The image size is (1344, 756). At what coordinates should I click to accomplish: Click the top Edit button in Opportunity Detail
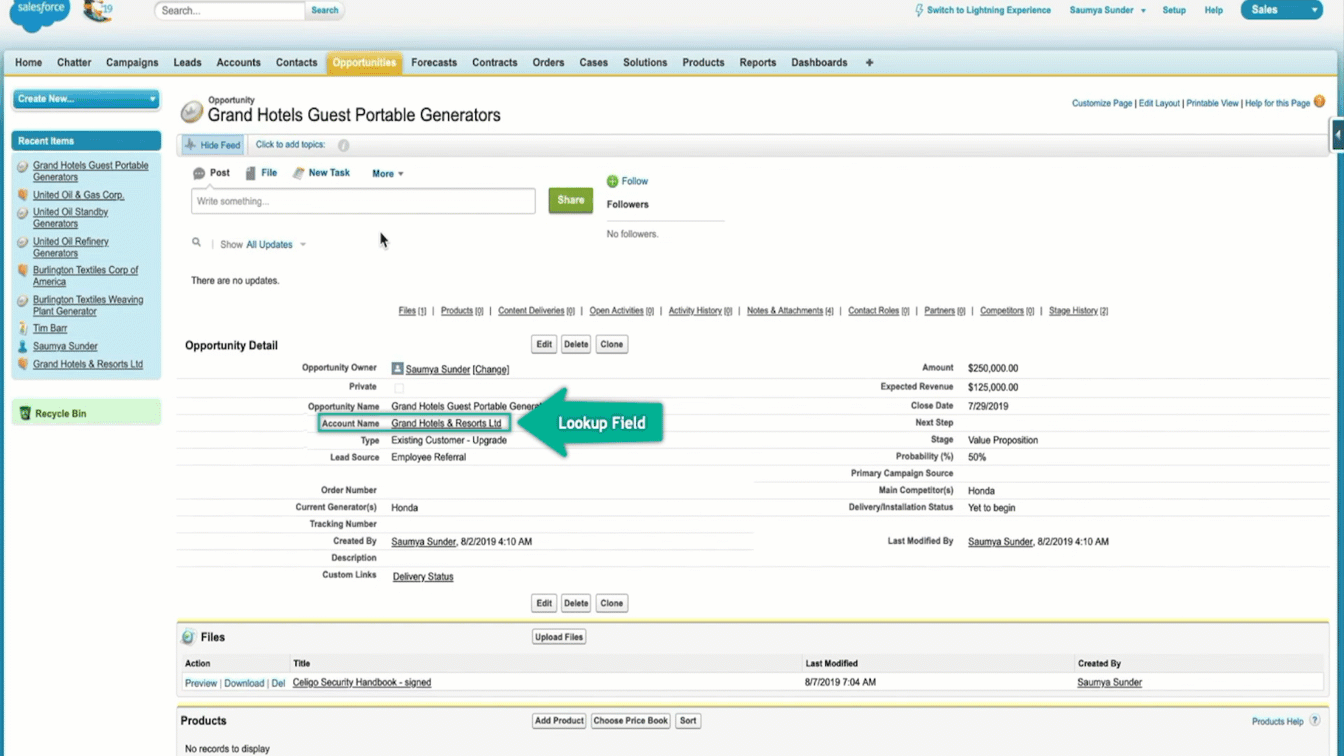[544, 344]
